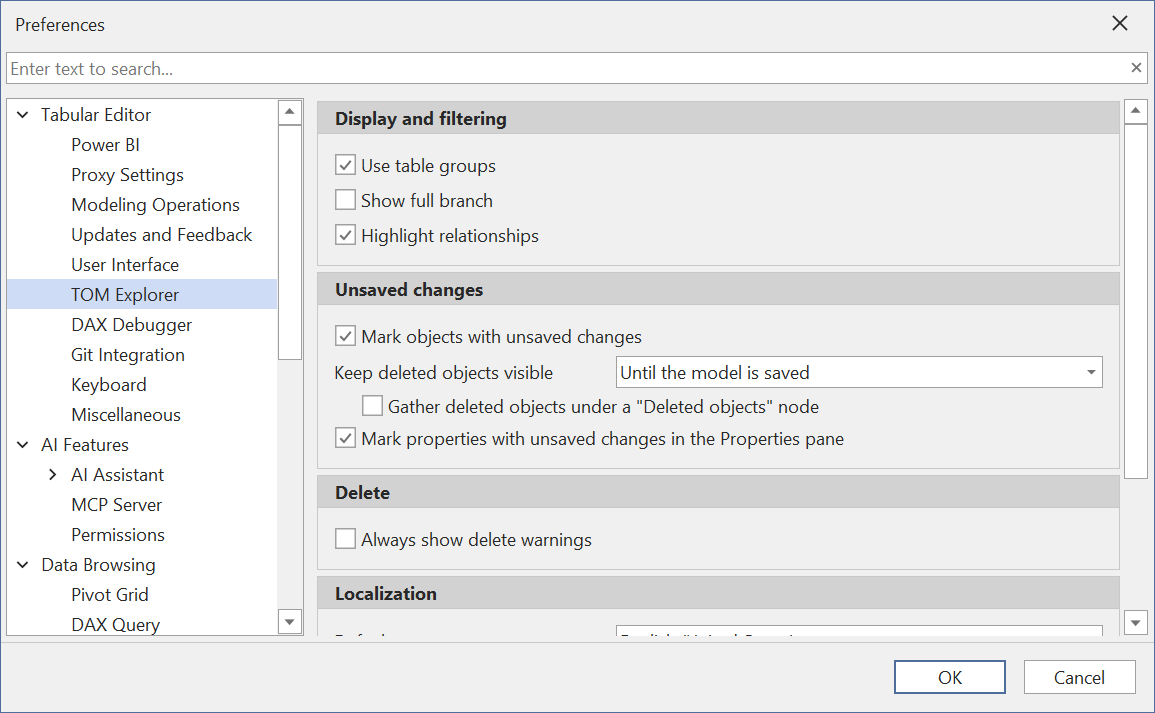Screen dimensions: 1155x713
Task: Click the settings pane scroll up arrow
Action: pos(1135,112)
